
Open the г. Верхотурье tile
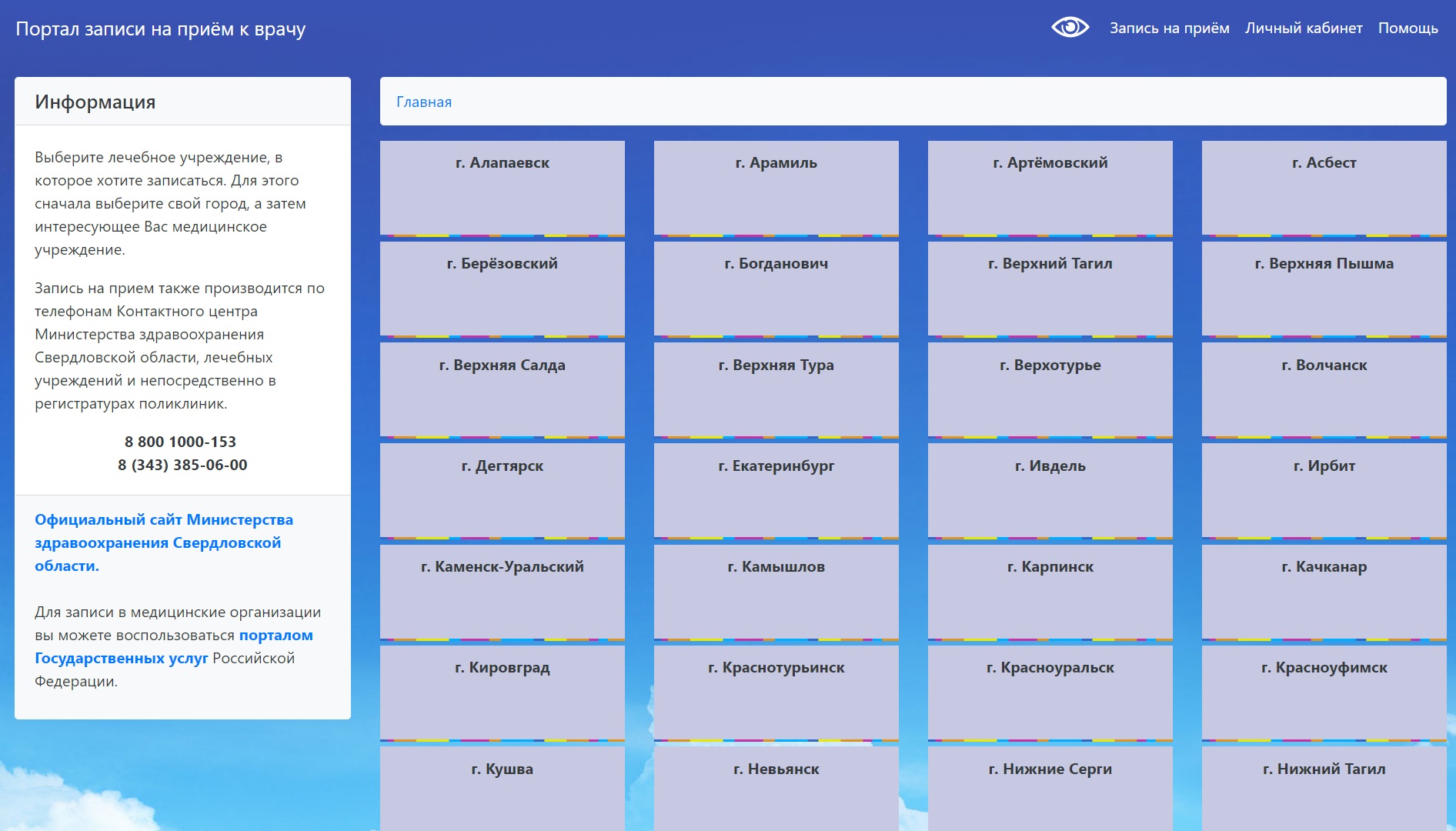(x=1050, y=389)
